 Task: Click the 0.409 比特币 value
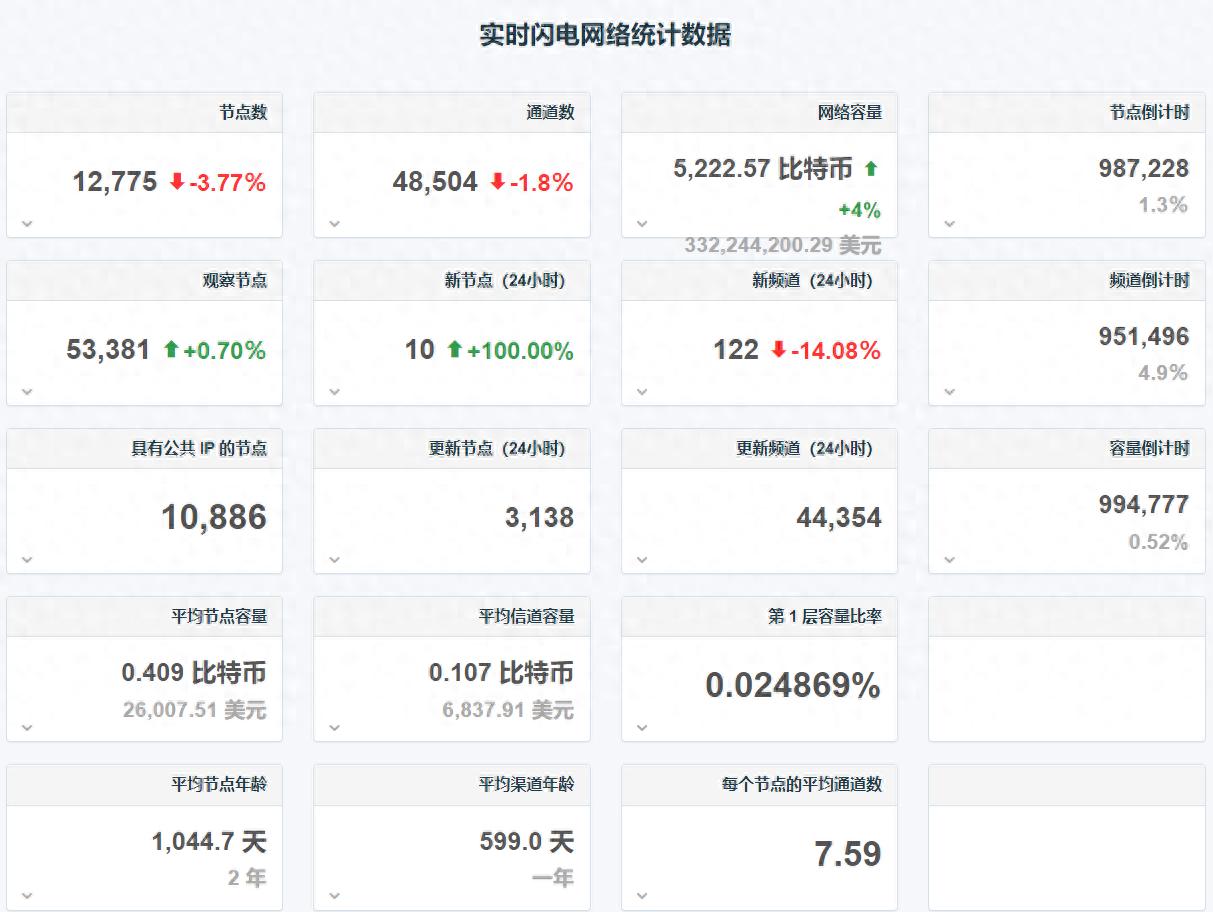194,673
